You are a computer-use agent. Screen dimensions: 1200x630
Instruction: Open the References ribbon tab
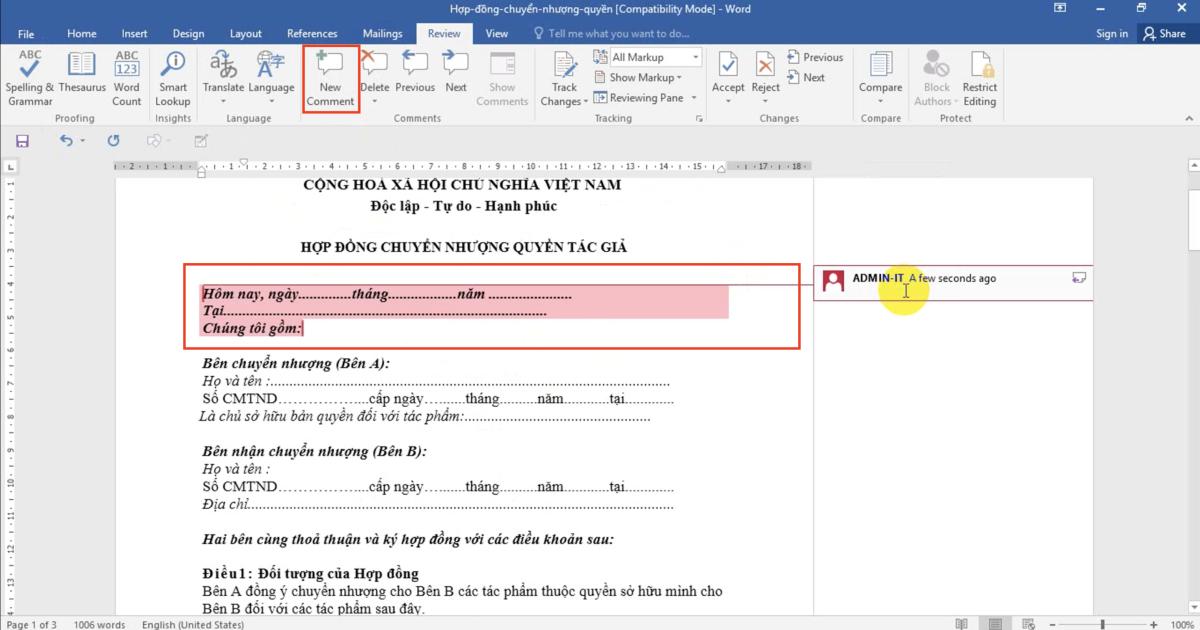(312, 33)
